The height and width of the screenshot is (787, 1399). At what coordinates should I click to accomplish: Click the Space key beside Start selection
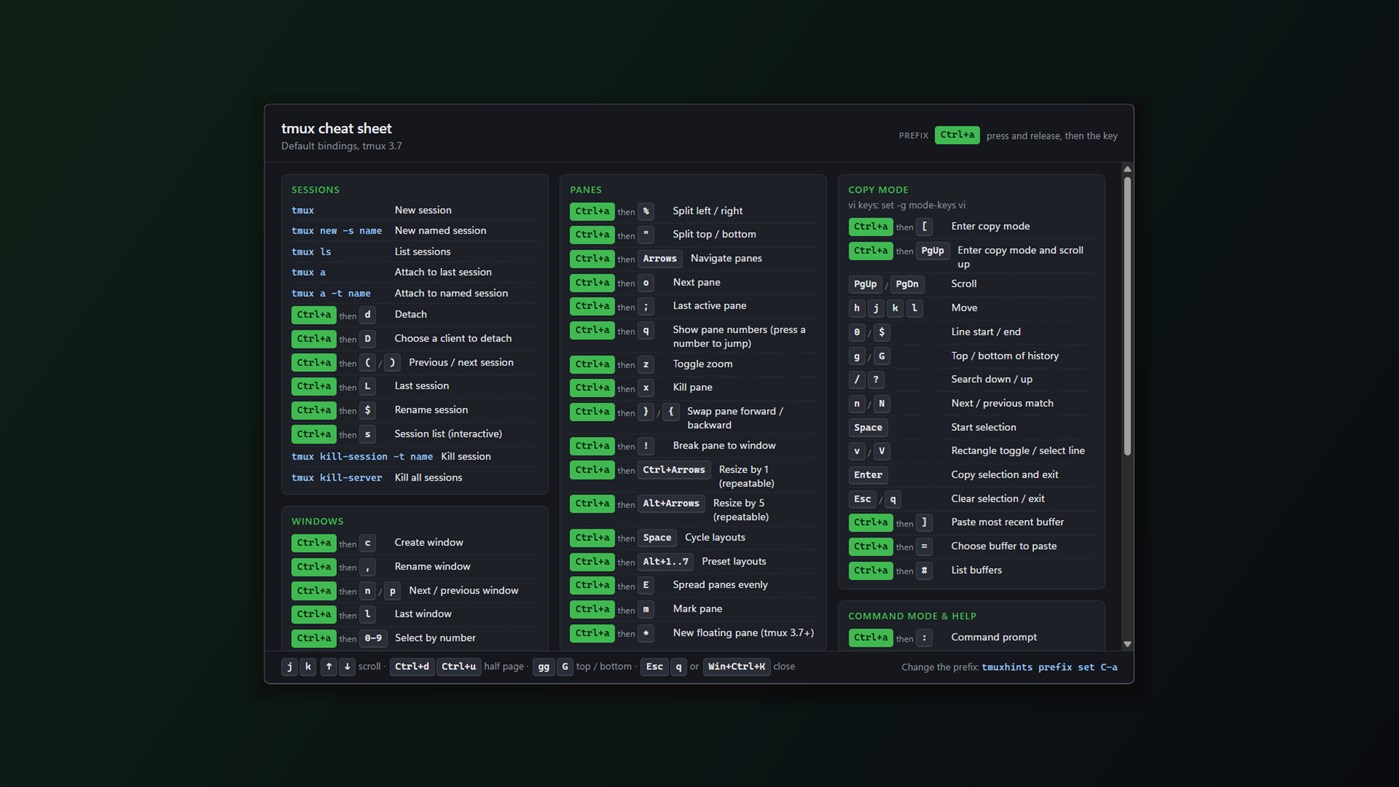pos(868,428)
